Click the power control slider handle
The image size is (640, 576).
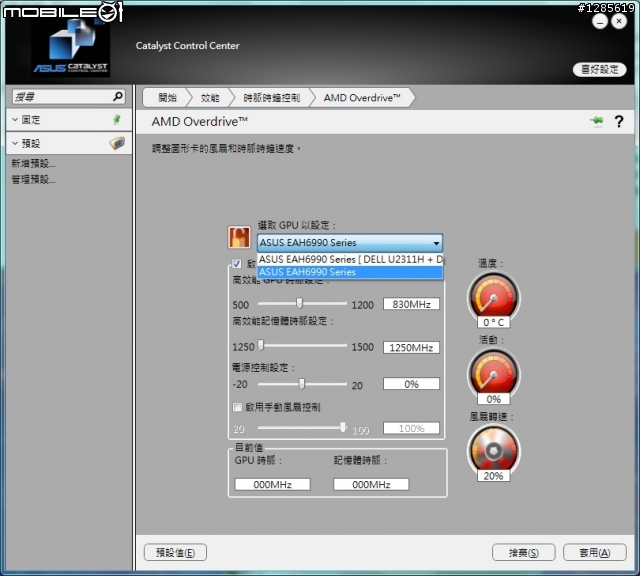302,384
